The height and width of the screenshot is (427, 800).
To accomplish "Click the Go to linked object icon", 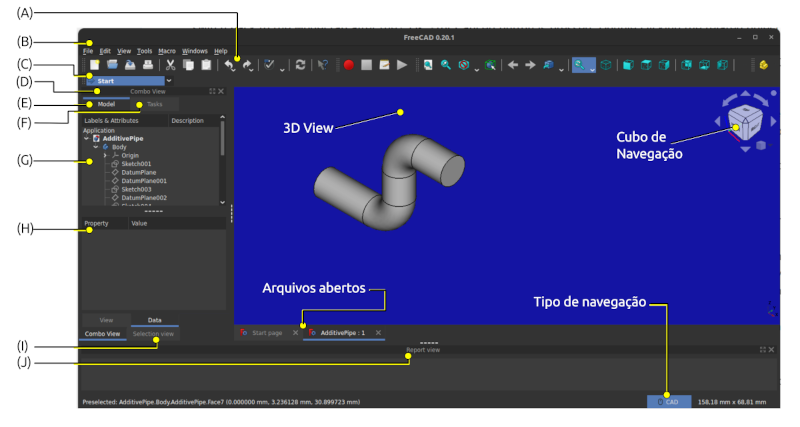I will [x=548, y=65].
